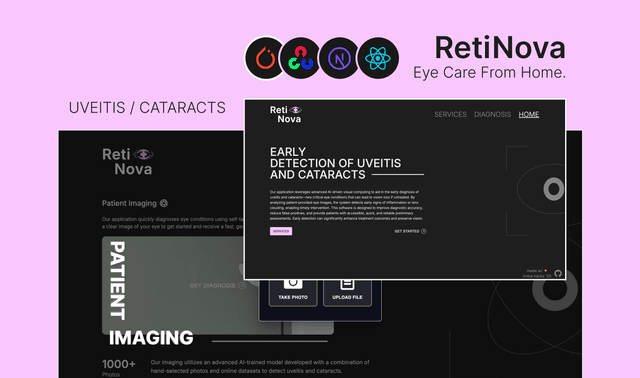
Task: Click the TAKE PHOTO button
Action: point(293,293)
